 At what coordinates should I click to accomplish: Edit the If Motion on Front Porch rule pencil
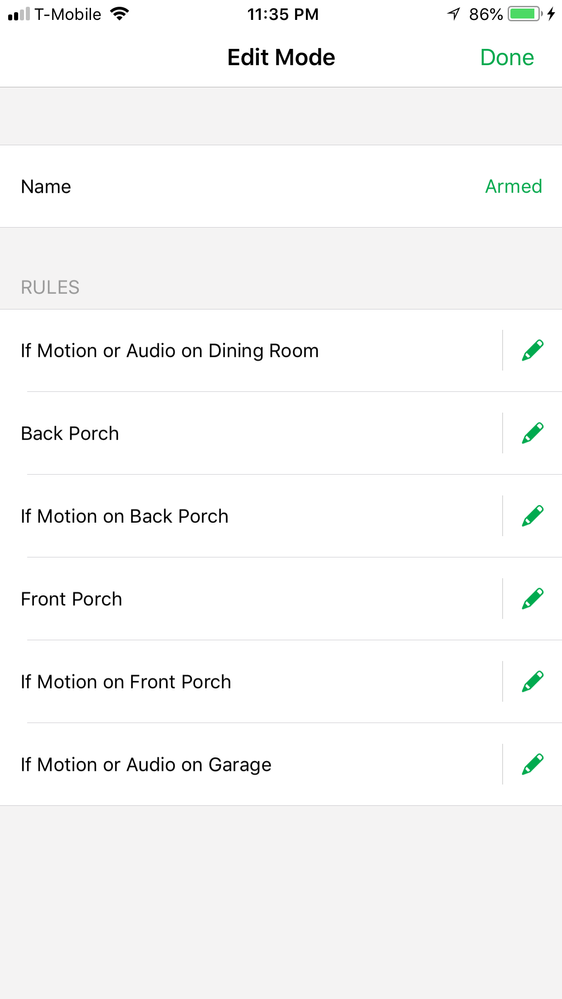pos(533,682)
